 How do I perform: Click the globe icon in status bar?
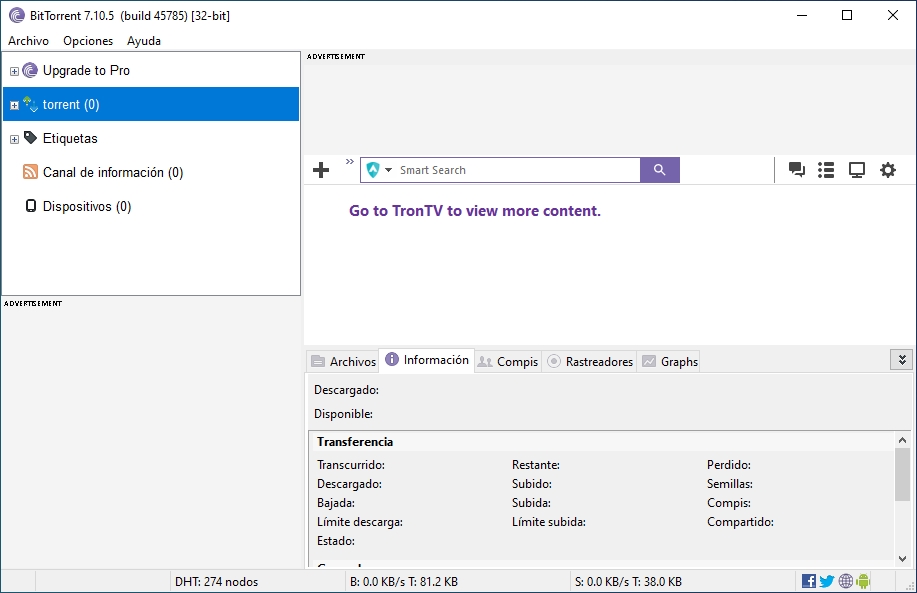coord(846,581)
